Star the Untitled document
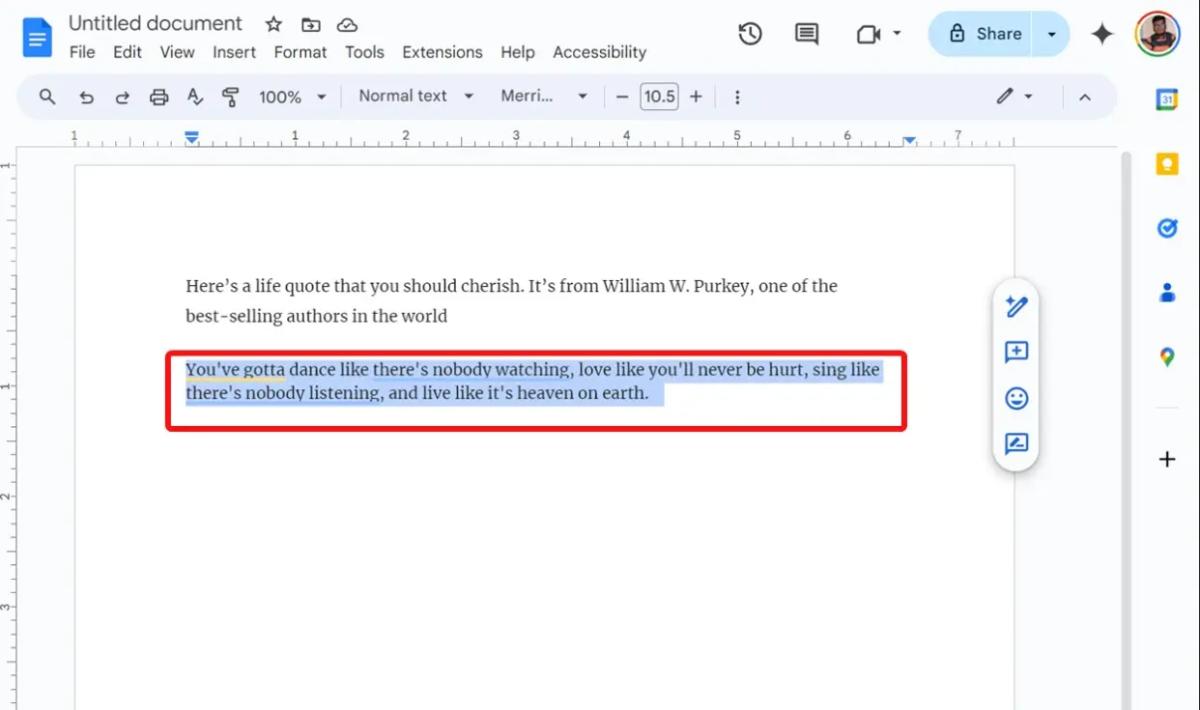1200x710 pixels. (273, 23)
